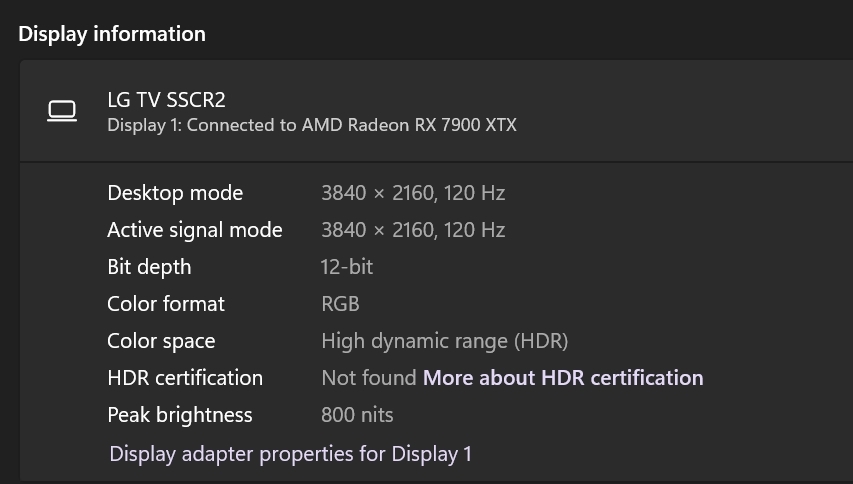853x484 pixels.
Task: Open Display adapter properties for Display 1
Action: coord(290,454)
